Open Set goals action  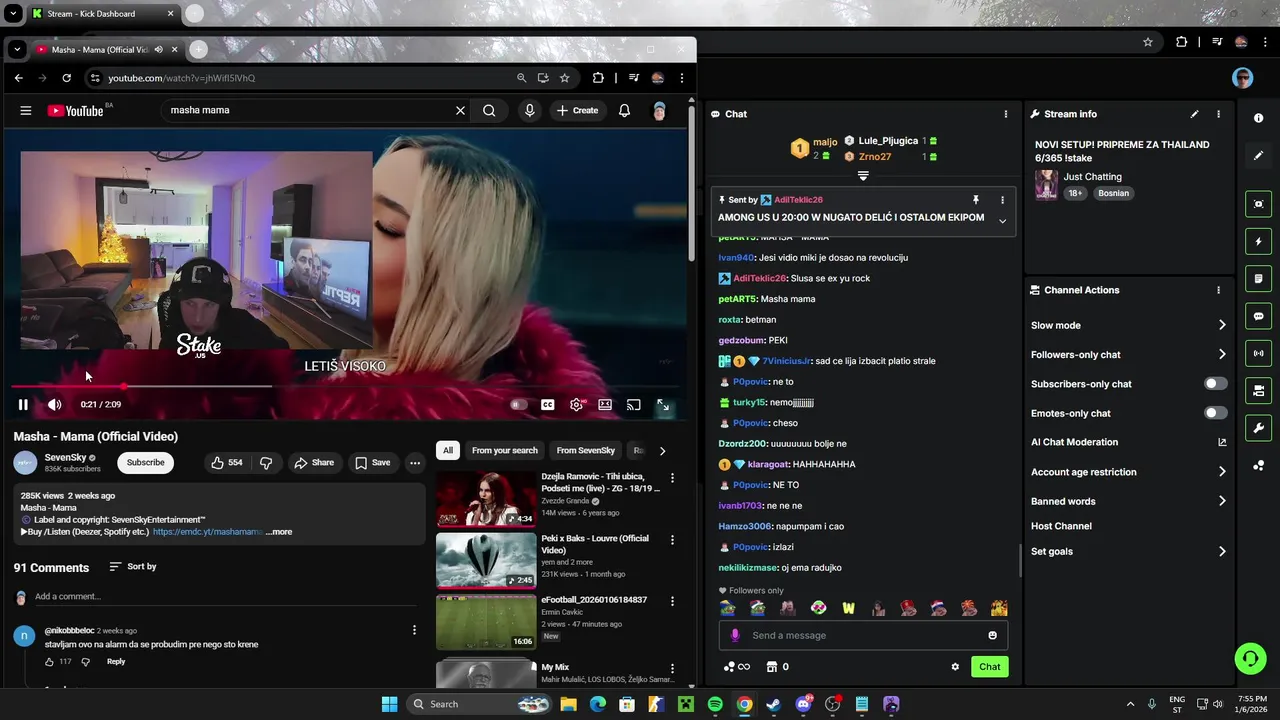tap(1129, 552)
